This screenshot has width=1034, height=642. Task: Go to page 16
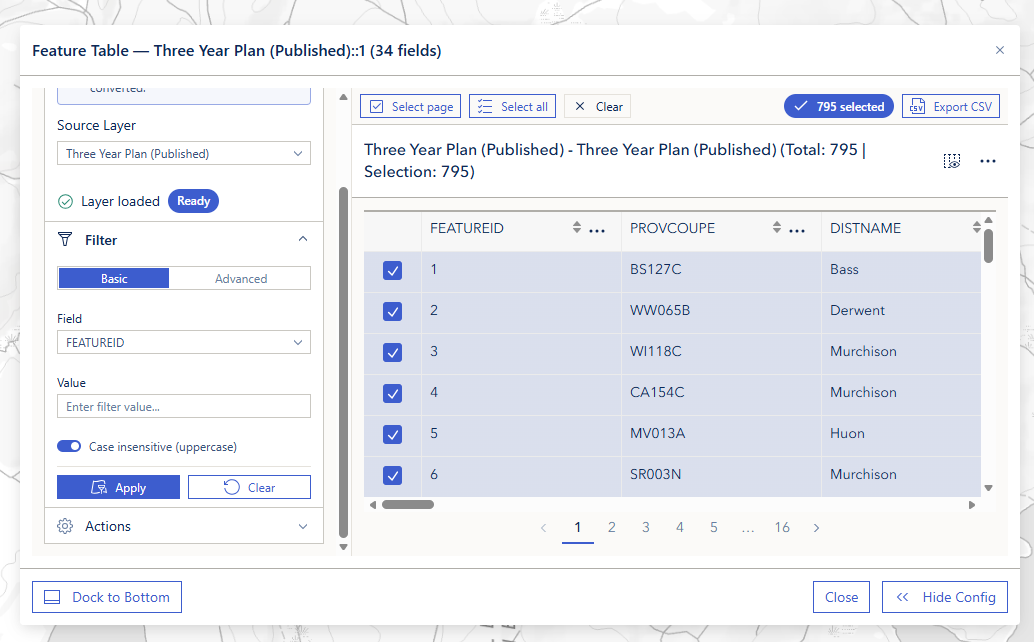pyautogui.click(x=782, y=527)
